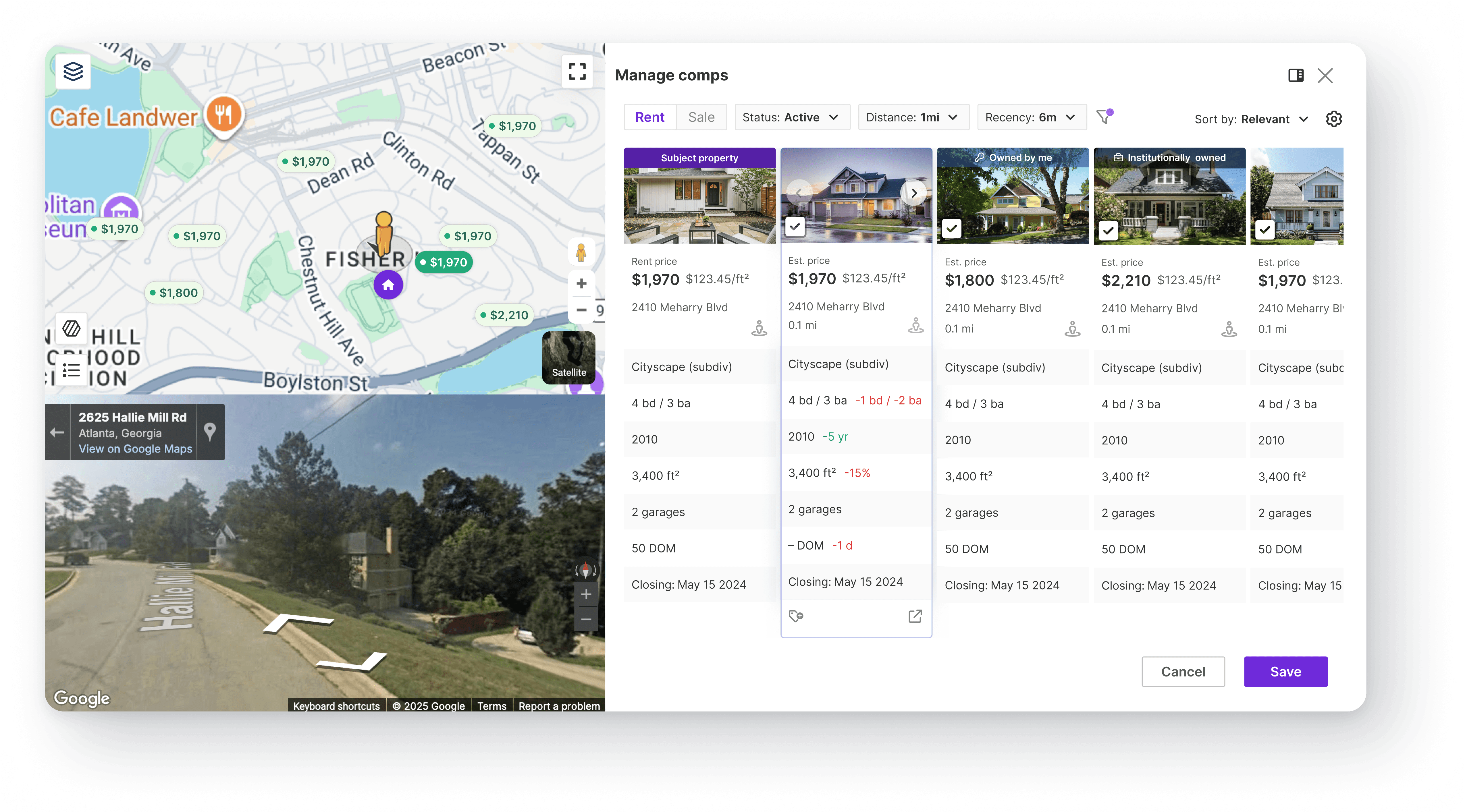Switch map to Satellite thumbnail
Viewport: 1465px width, 812px height.
click(569, 358)
